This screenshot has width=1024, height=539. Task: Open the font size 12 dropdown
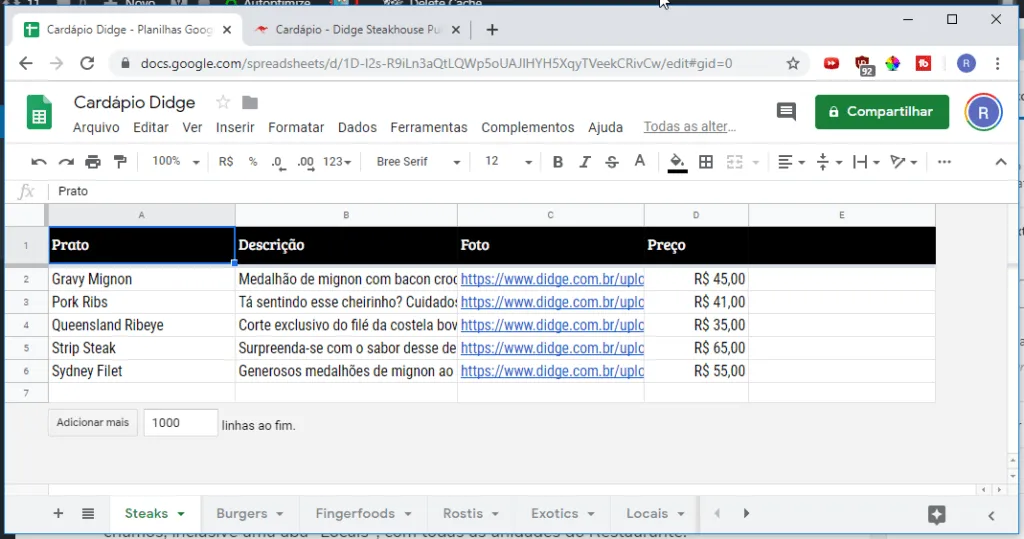click(509, 162)
